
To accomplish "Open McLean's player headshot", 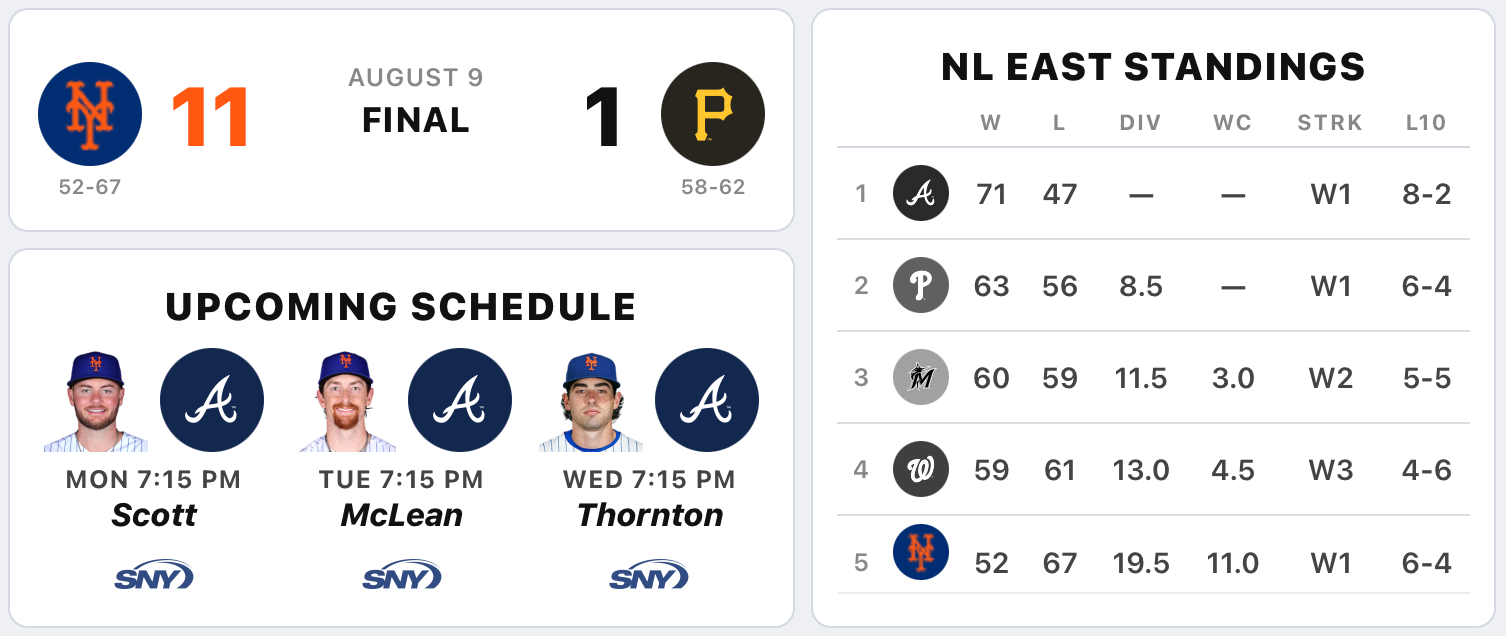I will click(346, 402).
